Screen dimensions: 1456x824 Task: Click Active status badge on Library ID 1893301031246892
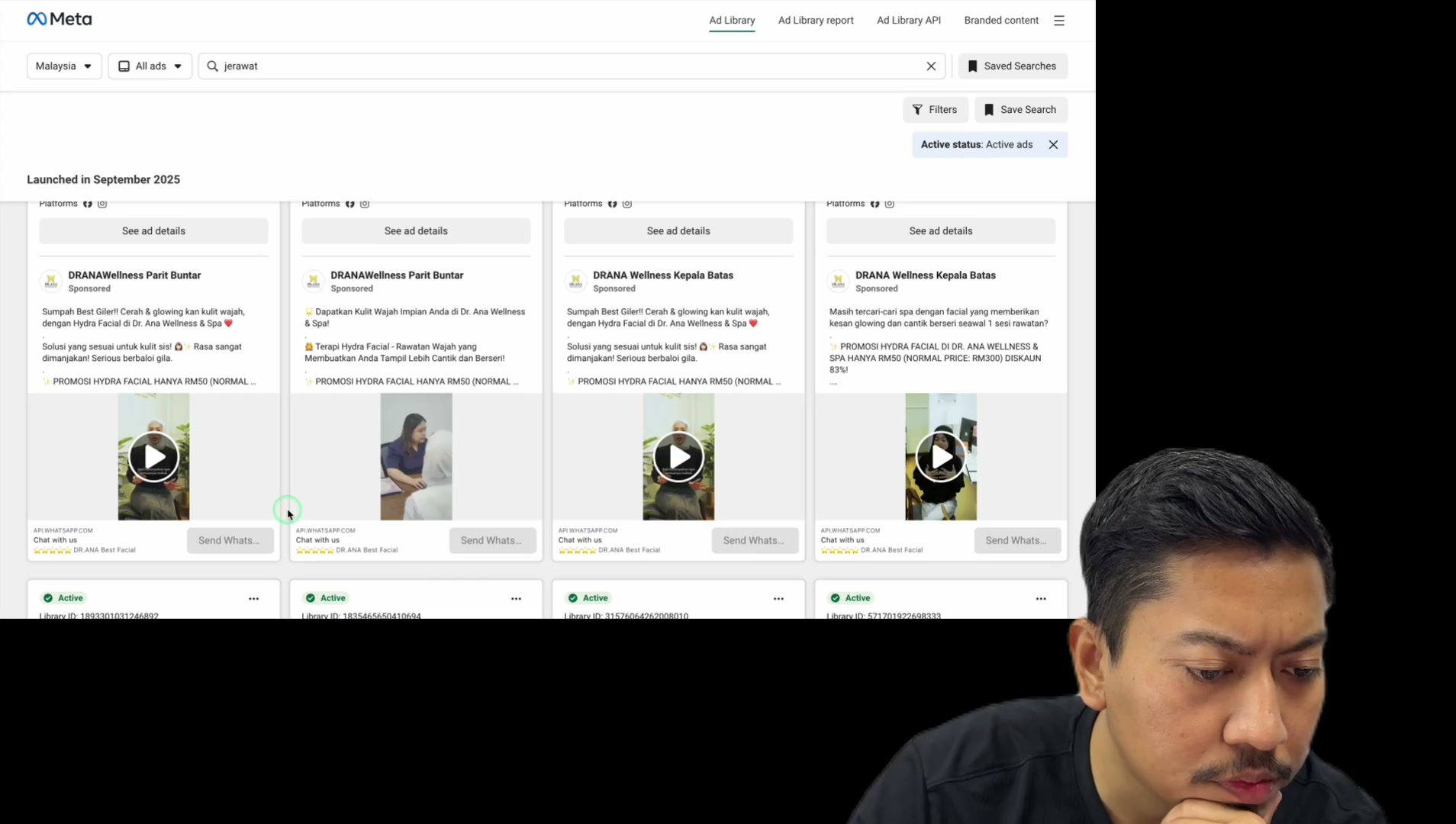[64, 598]
